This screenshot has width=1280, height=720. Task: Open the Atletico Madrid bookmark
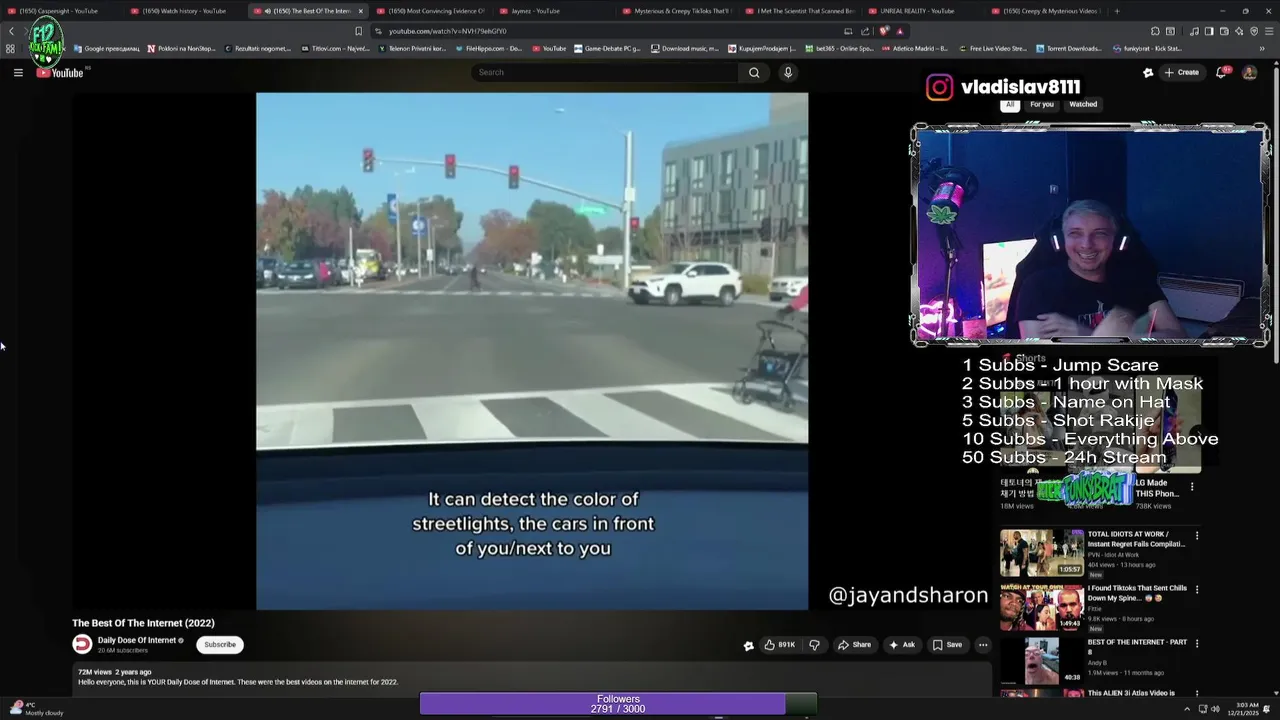917,48
